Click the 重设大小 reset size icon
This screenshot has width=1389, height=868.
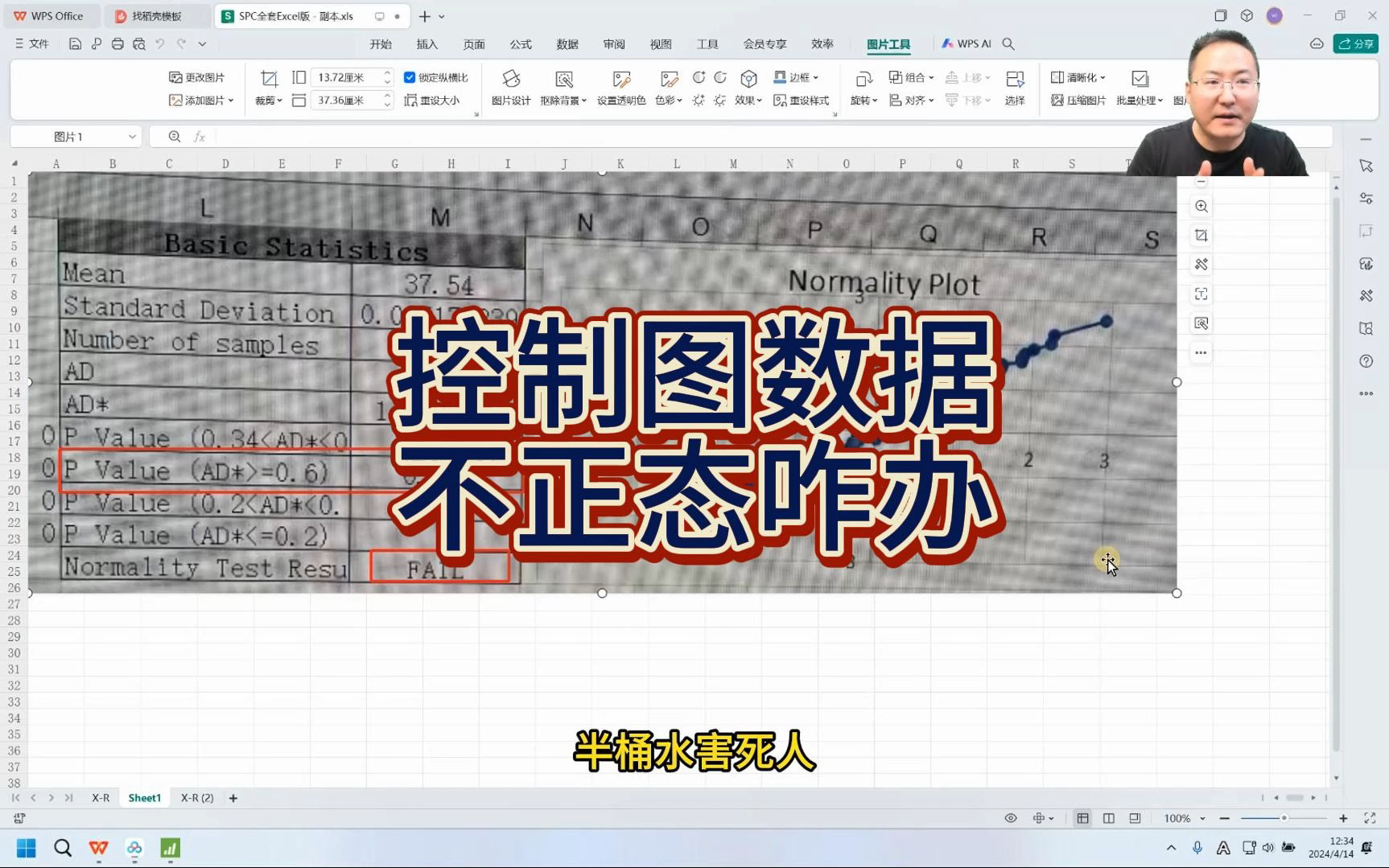(435, 100)
